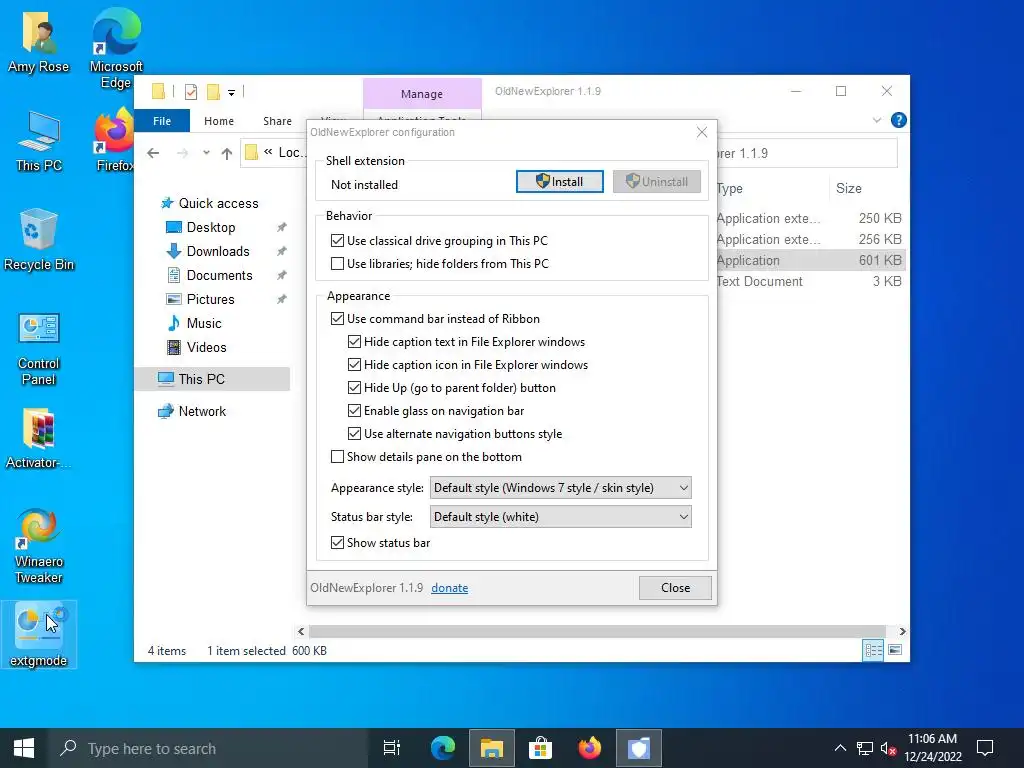Open Firefox from the taskbar
This screenshot has height=768, width=1024.
(x=589, y=748)
